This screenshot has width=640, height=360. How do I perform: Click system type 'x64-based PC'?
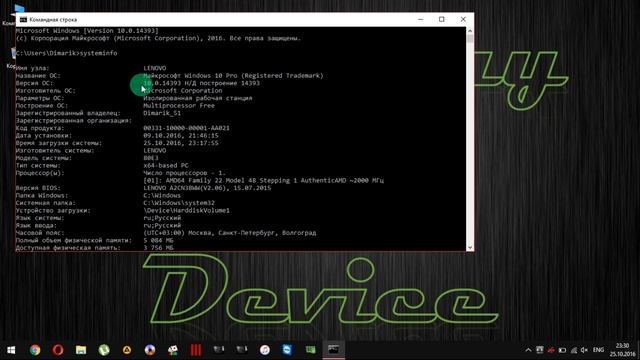[x=166, y=165]
